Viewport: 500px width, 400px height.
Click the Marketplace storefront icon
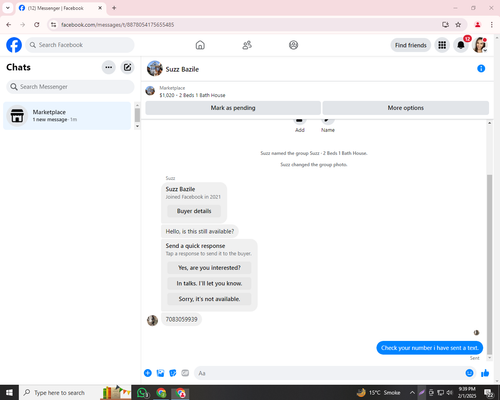(x=17, y=116)
